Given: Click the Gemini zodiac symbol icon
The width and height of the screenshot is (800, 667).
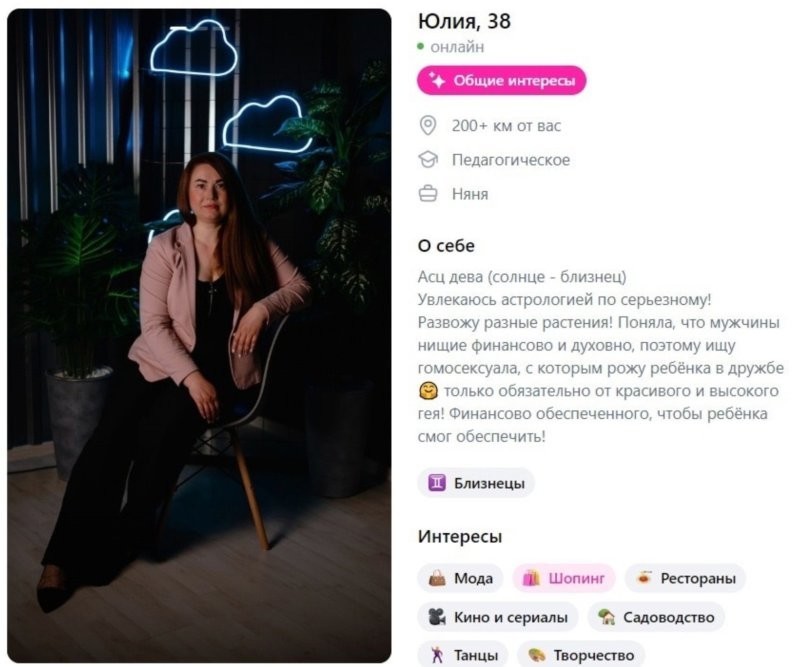Looking at the screenshot, I should tap(437, 483).
